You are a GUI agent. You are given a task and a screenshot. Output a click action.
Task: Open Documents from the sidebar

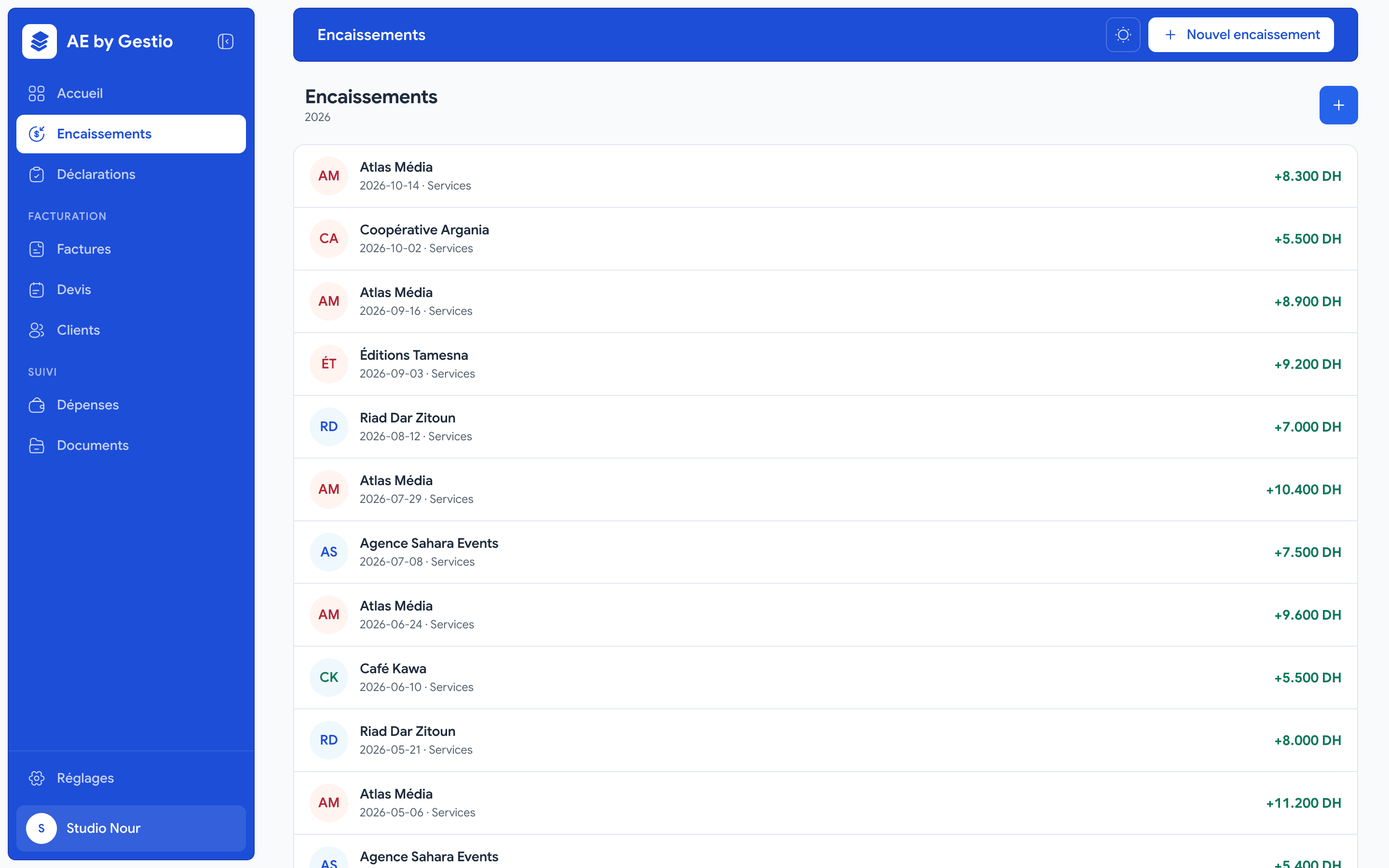pyautogui.click(x=131, y=446)
